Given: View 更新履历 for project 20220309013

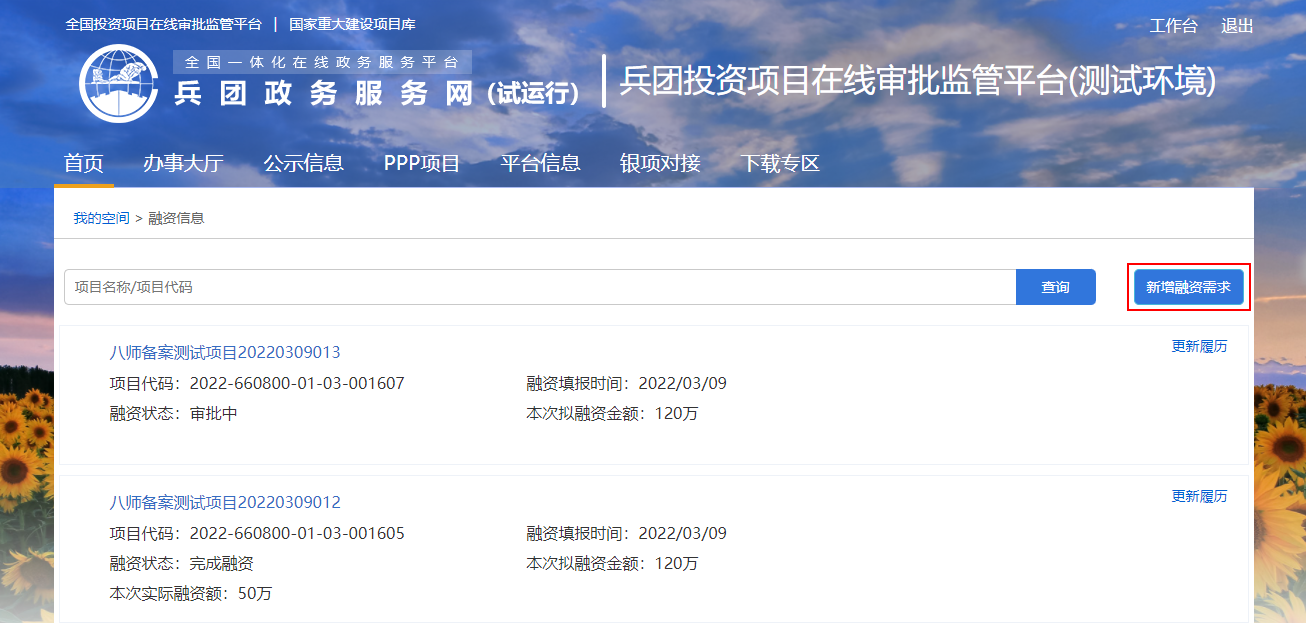Looking at the screenshot, I should coord(1199,347).
